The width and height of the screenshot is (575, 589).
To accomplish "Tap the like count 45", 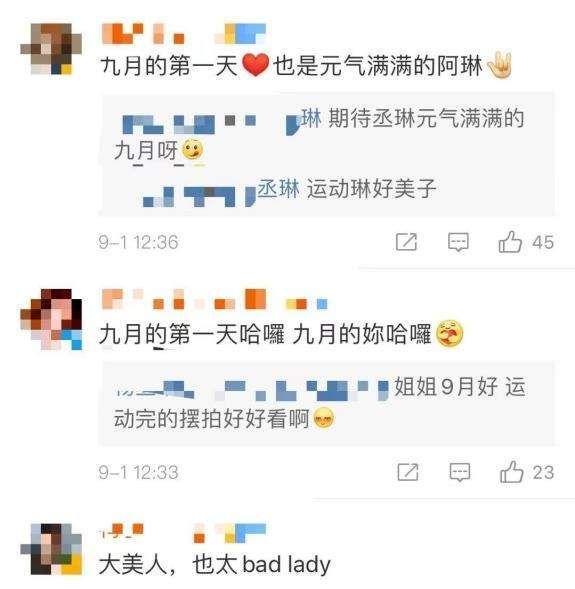I will click(x=543, y=242).
